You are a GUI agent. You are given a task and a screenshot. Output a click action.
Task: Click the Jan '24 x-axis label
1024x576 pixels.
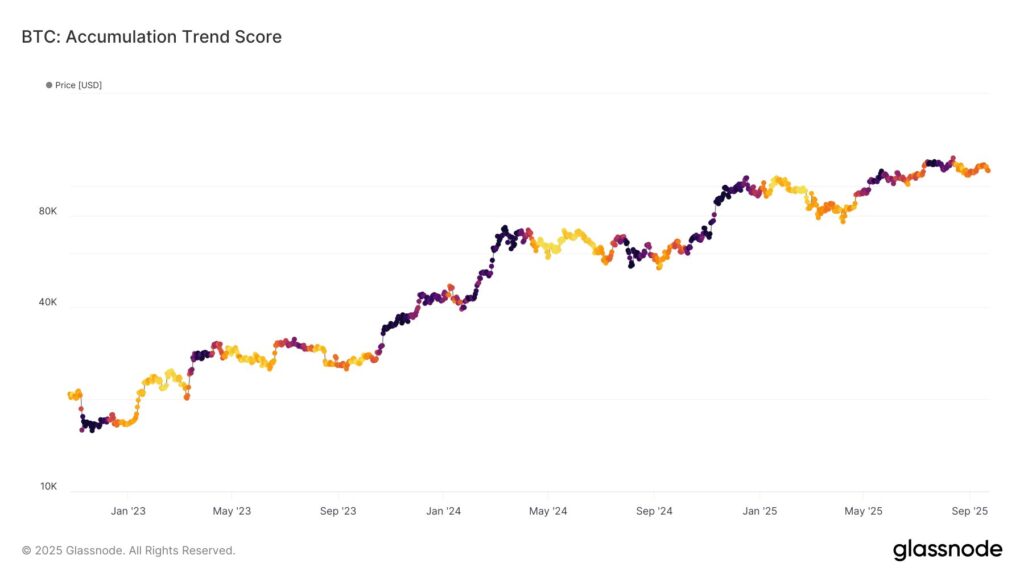pos(443,511)
